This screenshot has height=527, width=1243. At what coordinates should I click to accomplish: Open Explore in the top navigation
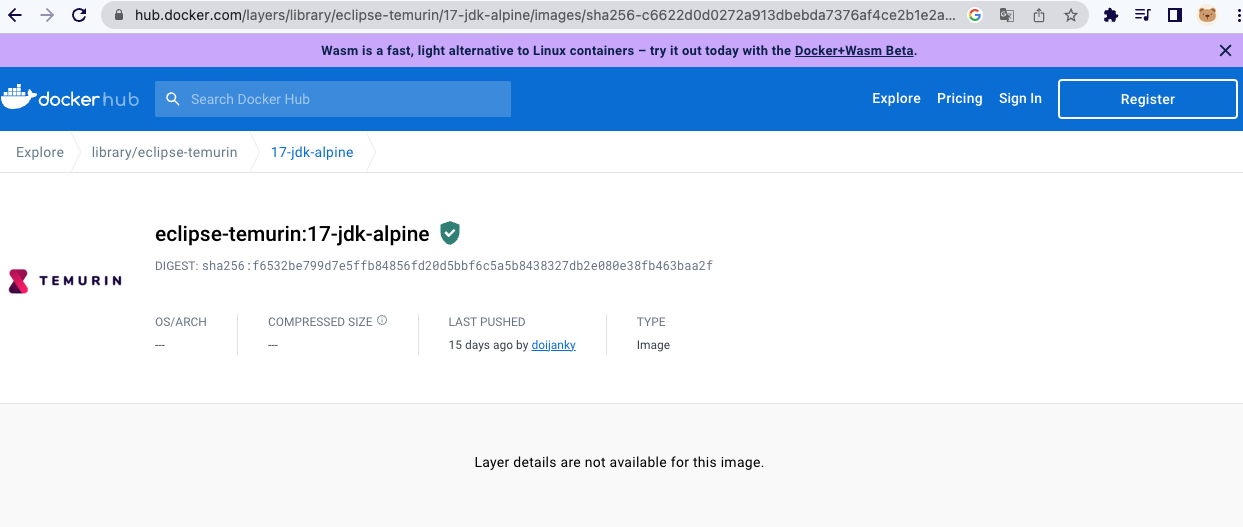click(x=896, y=98)
